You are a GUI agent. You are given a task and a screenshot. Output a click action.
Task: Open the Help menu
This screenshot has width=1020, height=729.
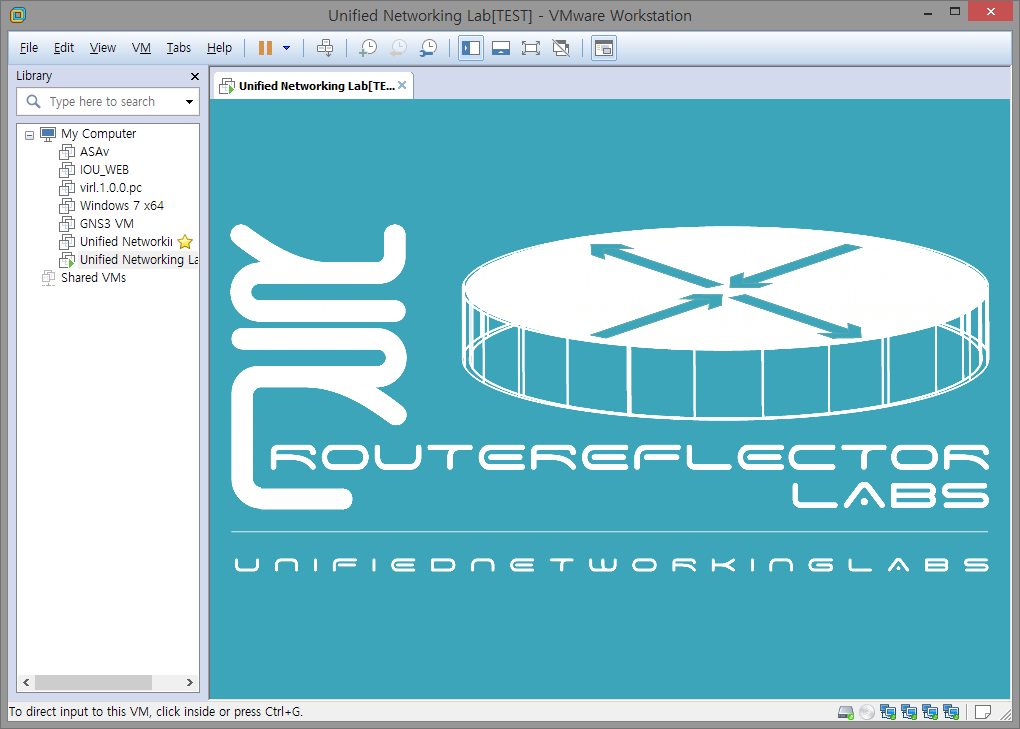point(219,47)
